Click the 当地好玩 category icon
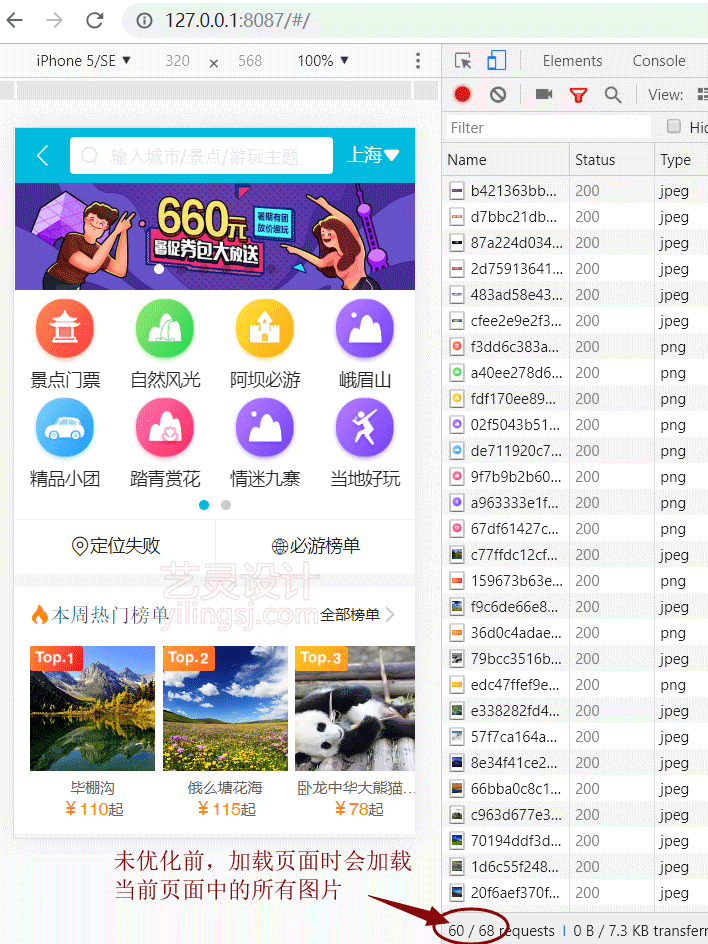This screenshot has width=708, height=944. [x=365, y=427]
